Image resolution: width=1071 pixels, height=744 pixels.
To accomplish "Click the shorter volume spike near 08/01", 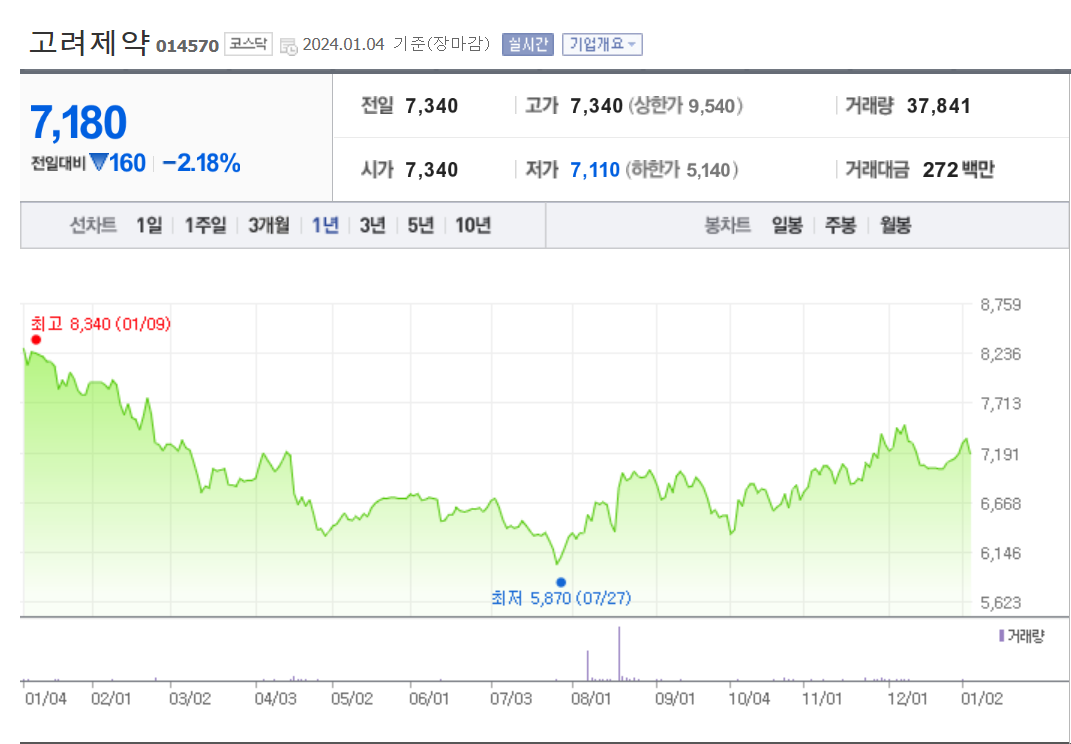I will click(x=587, y=666).
